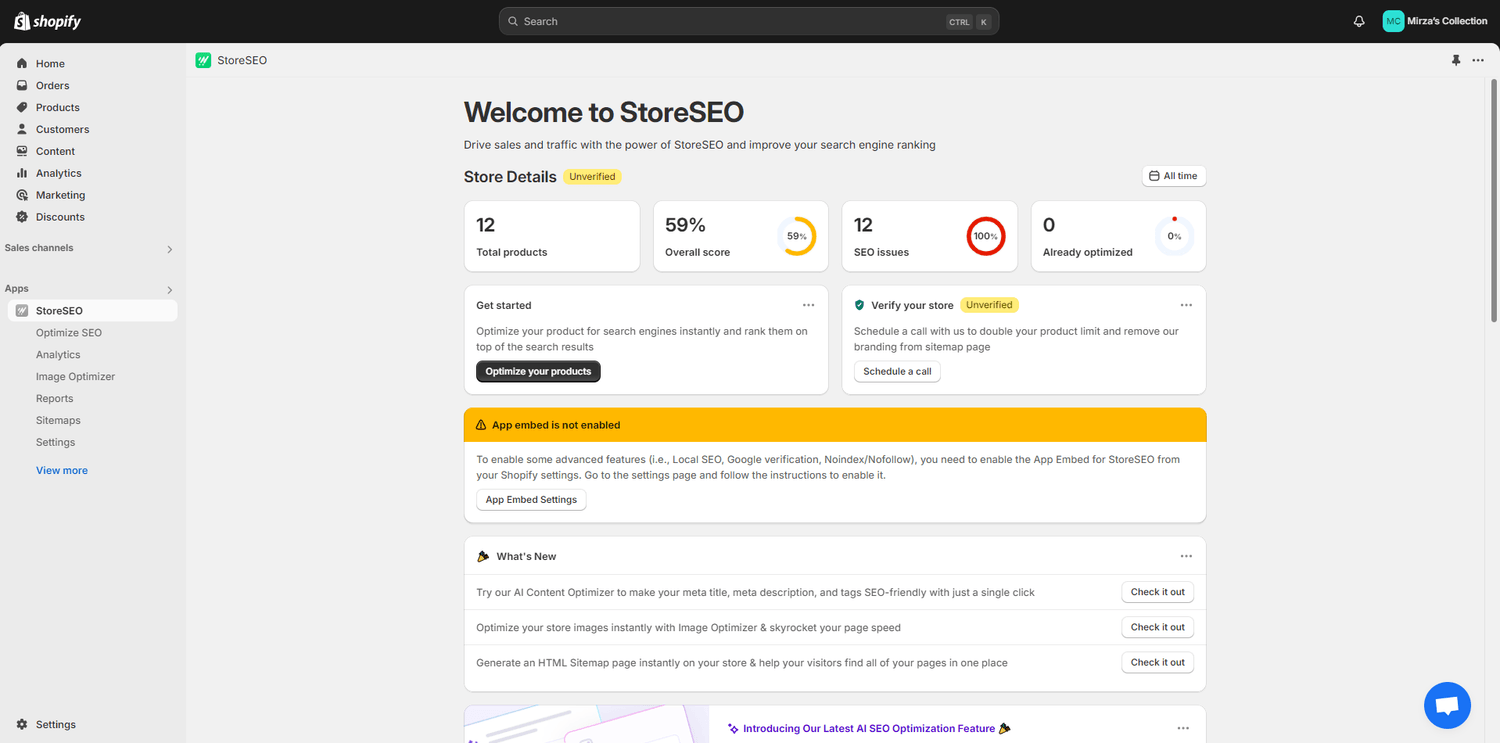Viewport: 1500px width, 743px height.
Task: Click the Orders inbox icon
Action: click(22, 85)
